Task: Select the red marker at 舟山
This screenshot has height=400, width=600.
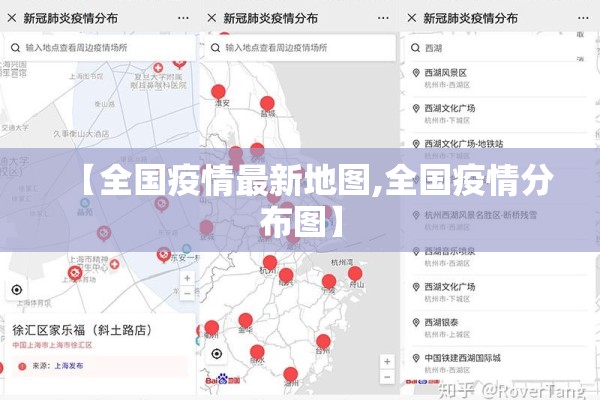Action: (355, 274)
